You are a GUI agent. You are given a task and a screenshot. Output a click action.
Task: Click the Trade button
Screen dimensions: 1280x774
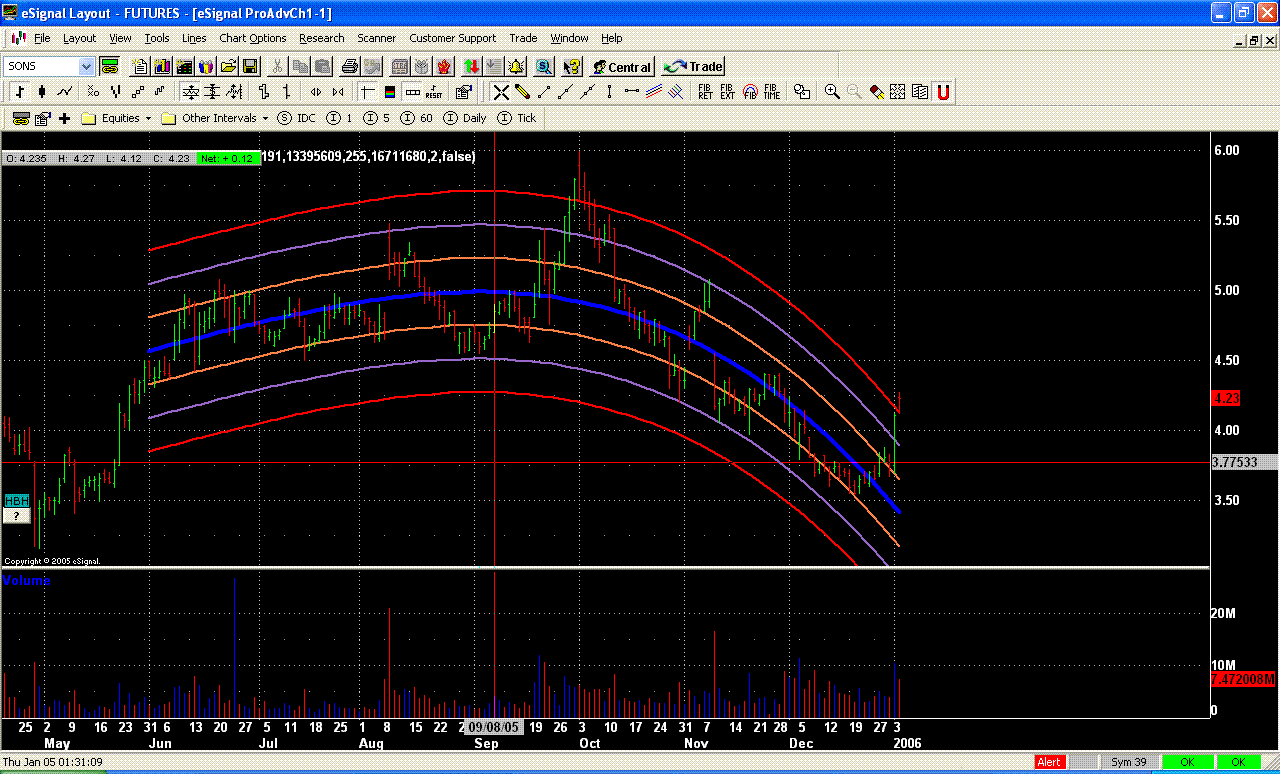click(694, 67)
